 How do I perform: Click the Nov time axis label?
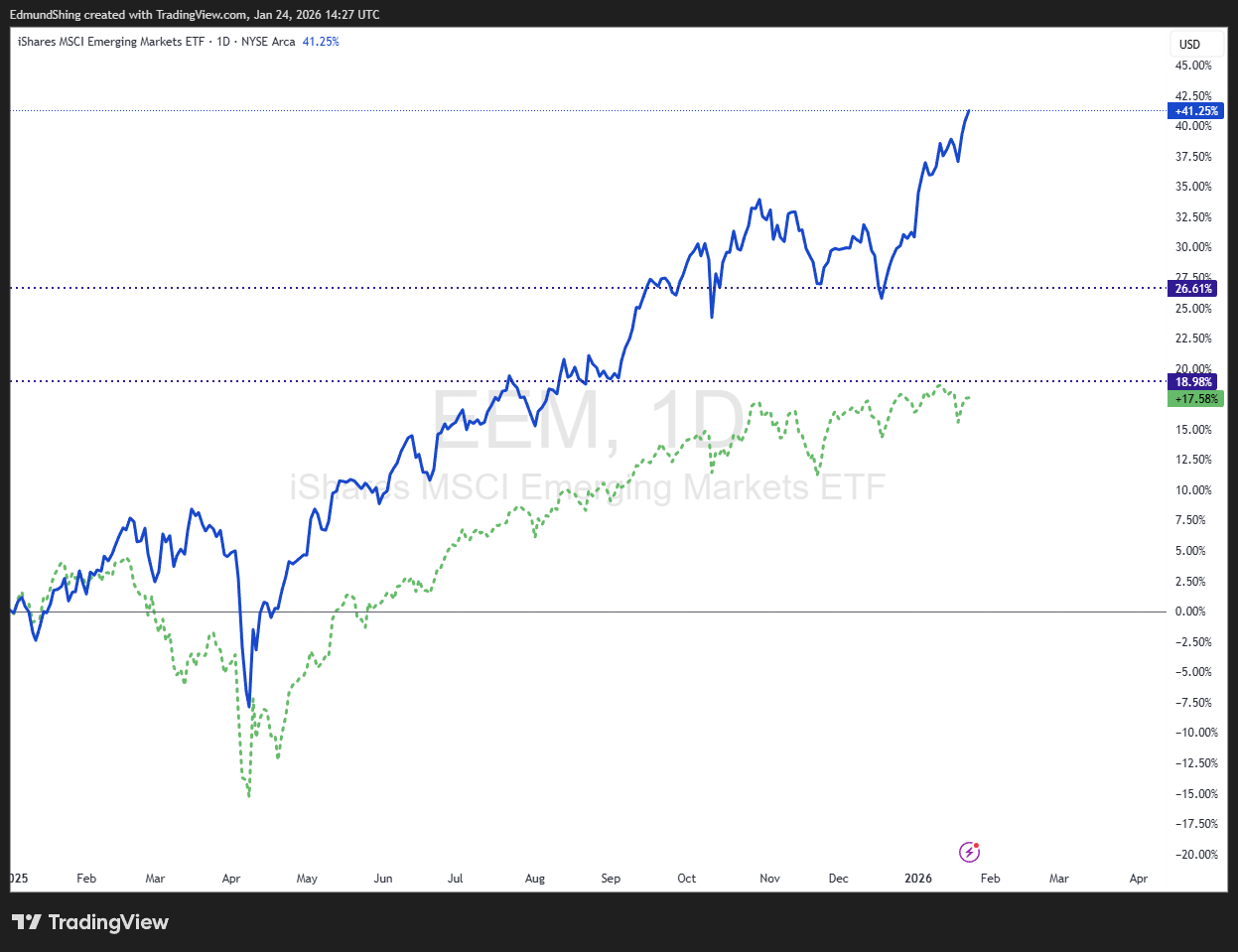[769, 879]
